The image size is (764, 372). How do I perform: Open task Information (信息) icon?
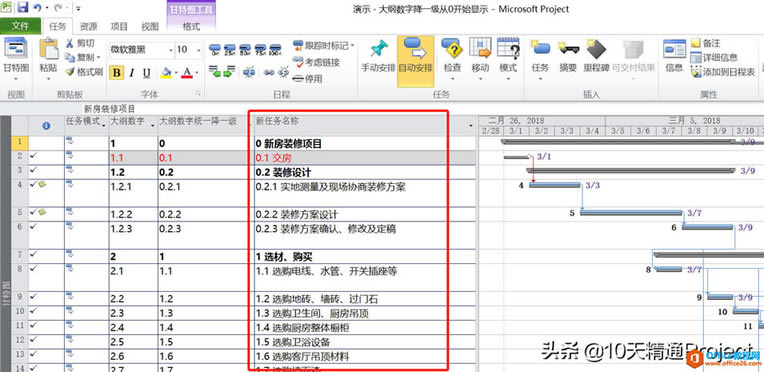pyautogui.click(x=674, y=49)
